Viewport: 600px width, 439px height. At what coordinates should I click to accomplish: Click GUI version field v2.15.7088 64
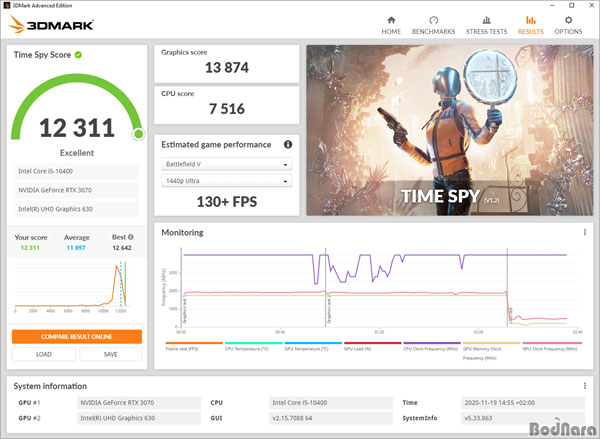(x=331, y=418)
